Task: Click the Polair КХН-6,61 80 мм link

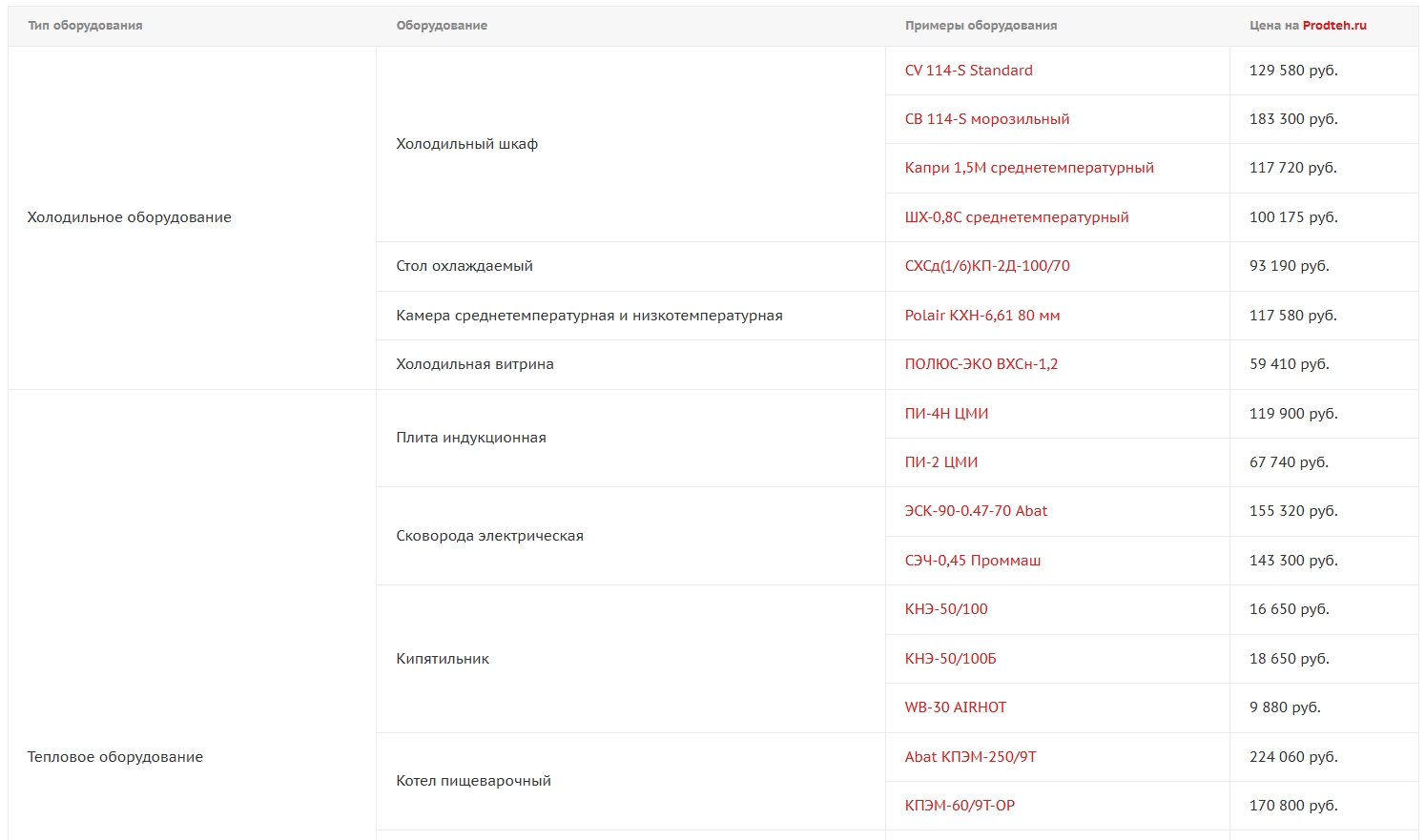Action: [981, 316]
